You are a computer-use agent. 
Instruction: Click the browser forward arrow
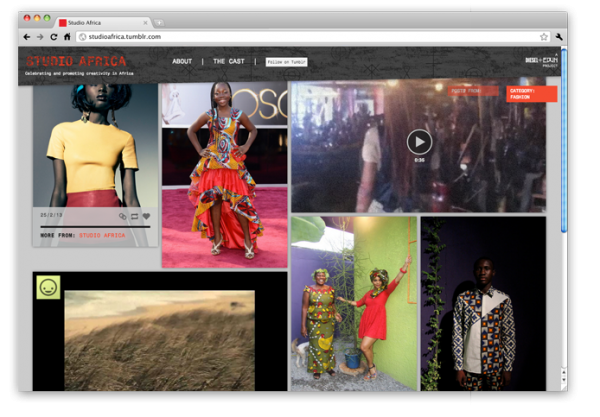coord(40,36)
